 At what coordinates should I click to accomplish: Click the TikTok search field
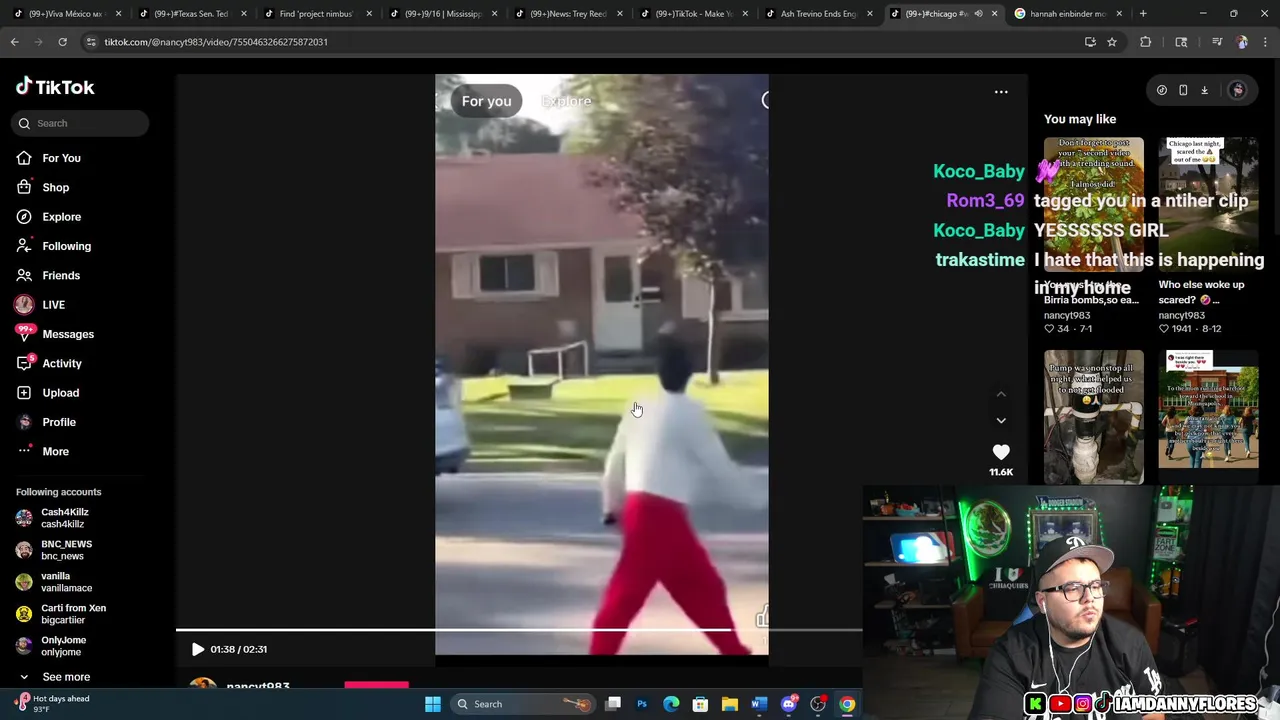pos(82,123)
